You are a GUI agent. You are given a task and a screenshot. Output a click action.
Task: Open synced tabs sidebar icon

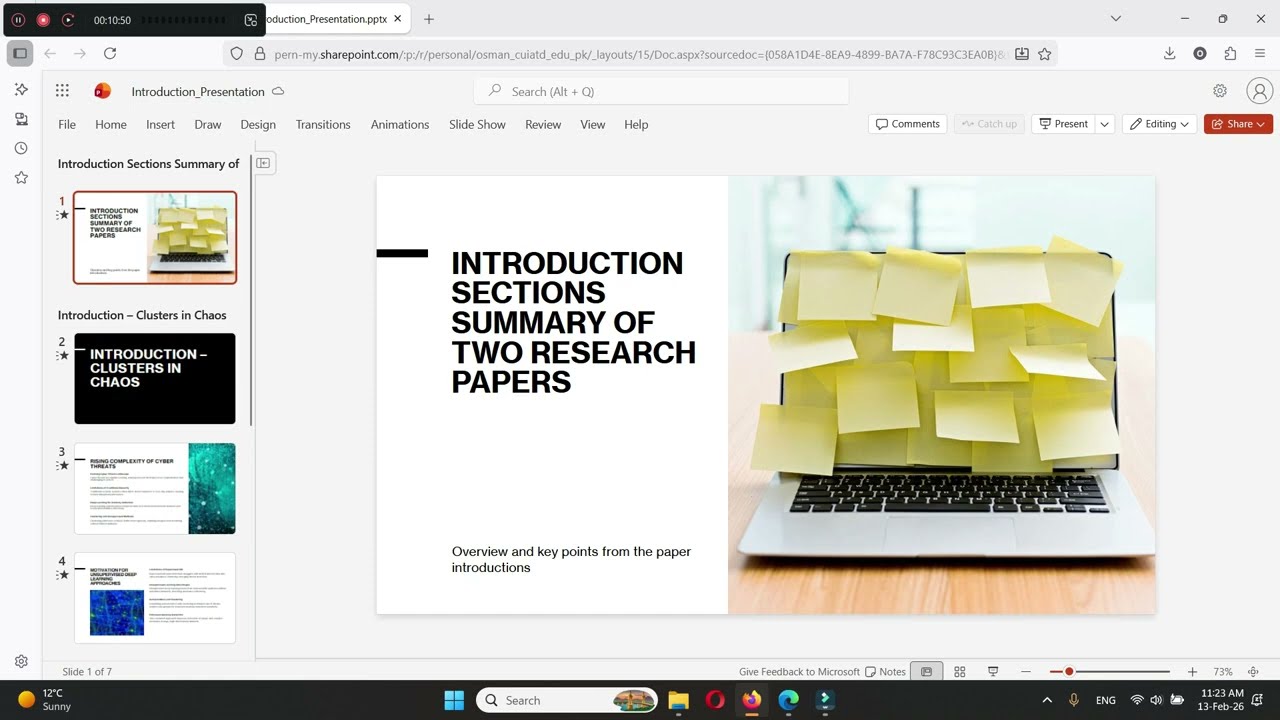[21, 119]
